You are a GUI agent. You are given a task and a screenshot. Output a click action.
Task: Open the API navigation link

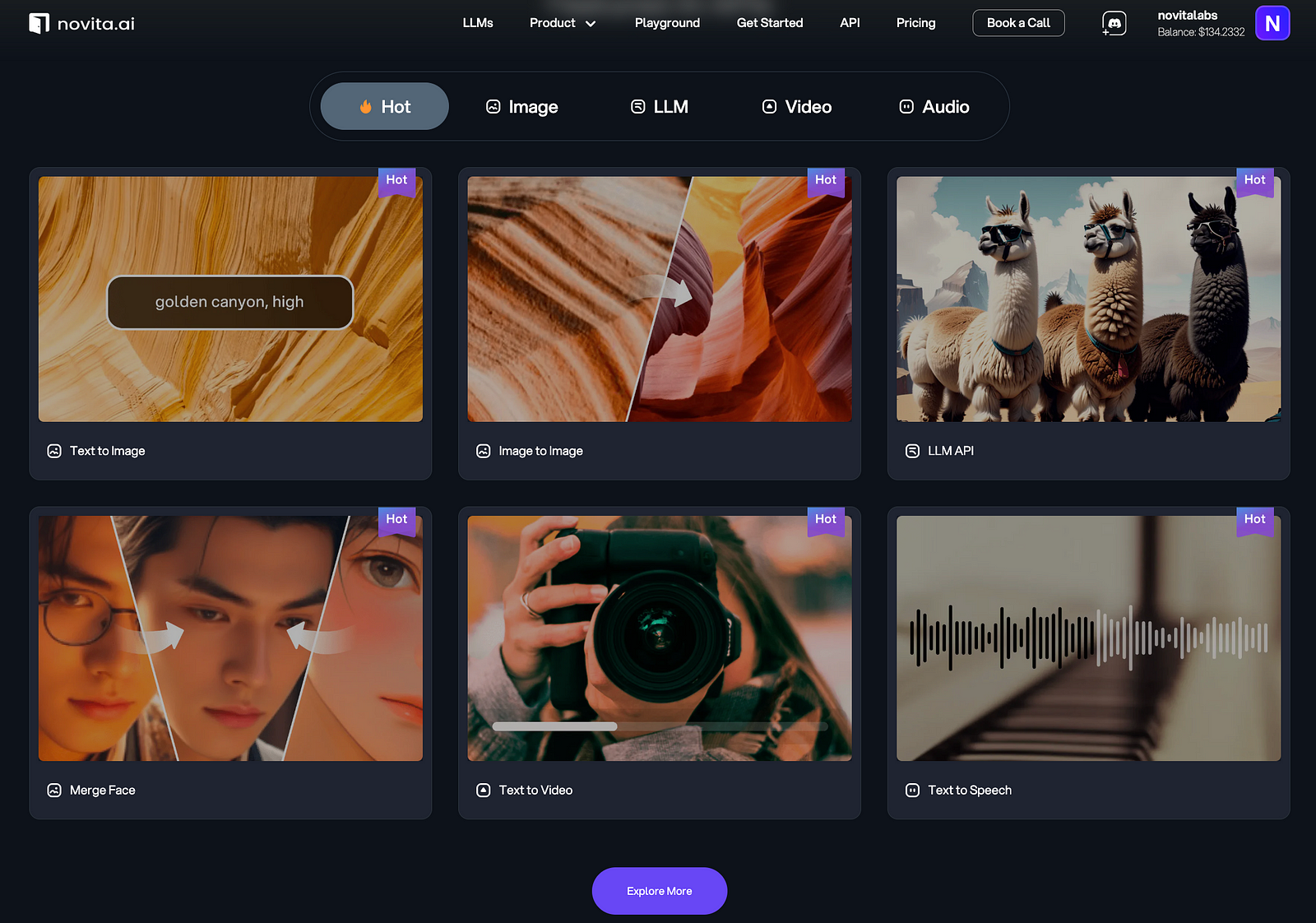click(x=850, y=23)
